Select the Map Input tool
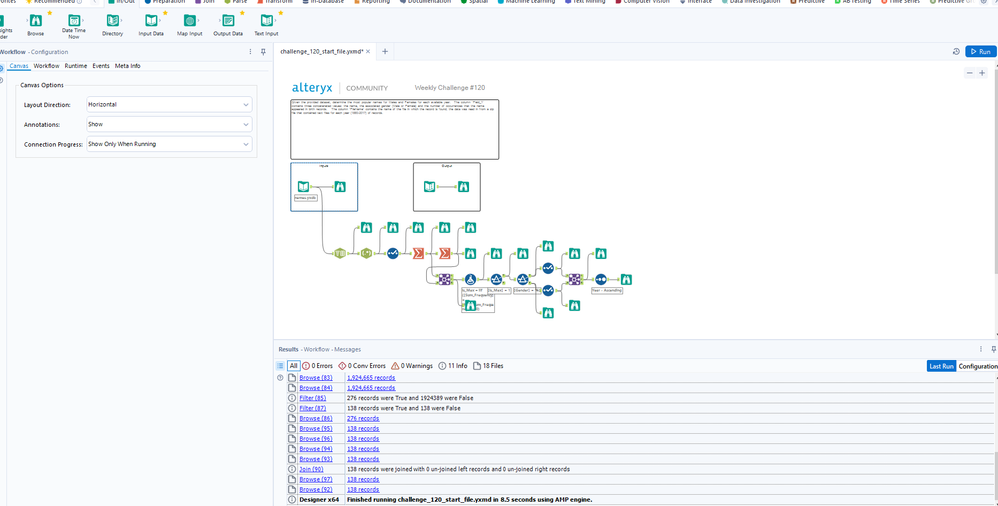 pos(190,24)
